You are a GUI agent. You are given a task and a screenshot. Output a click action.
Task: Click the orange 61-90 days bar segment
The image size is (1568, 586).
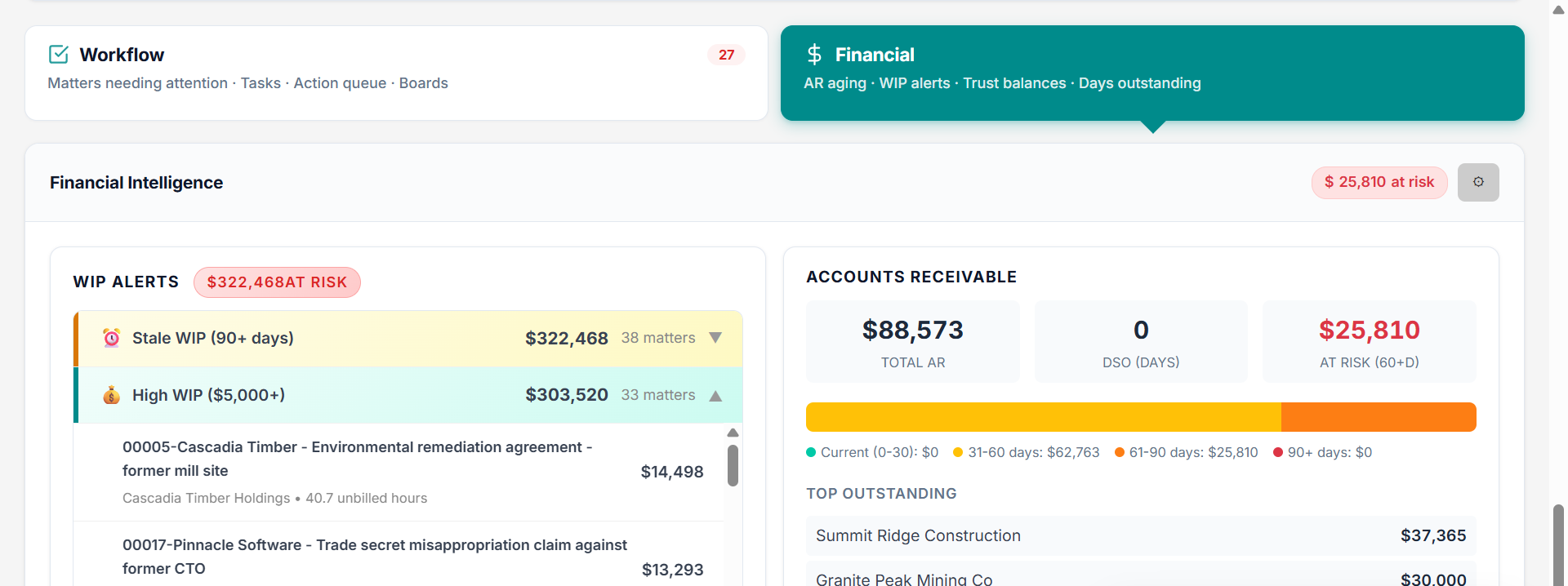tap(1379, 417)
